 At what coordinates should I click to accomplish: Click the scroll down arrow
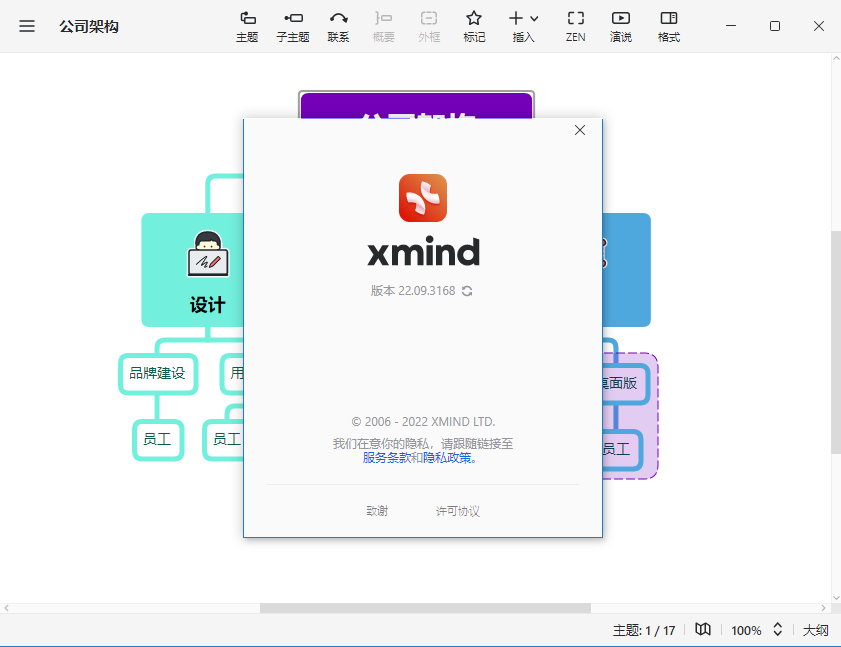click(x=836, y=598)
